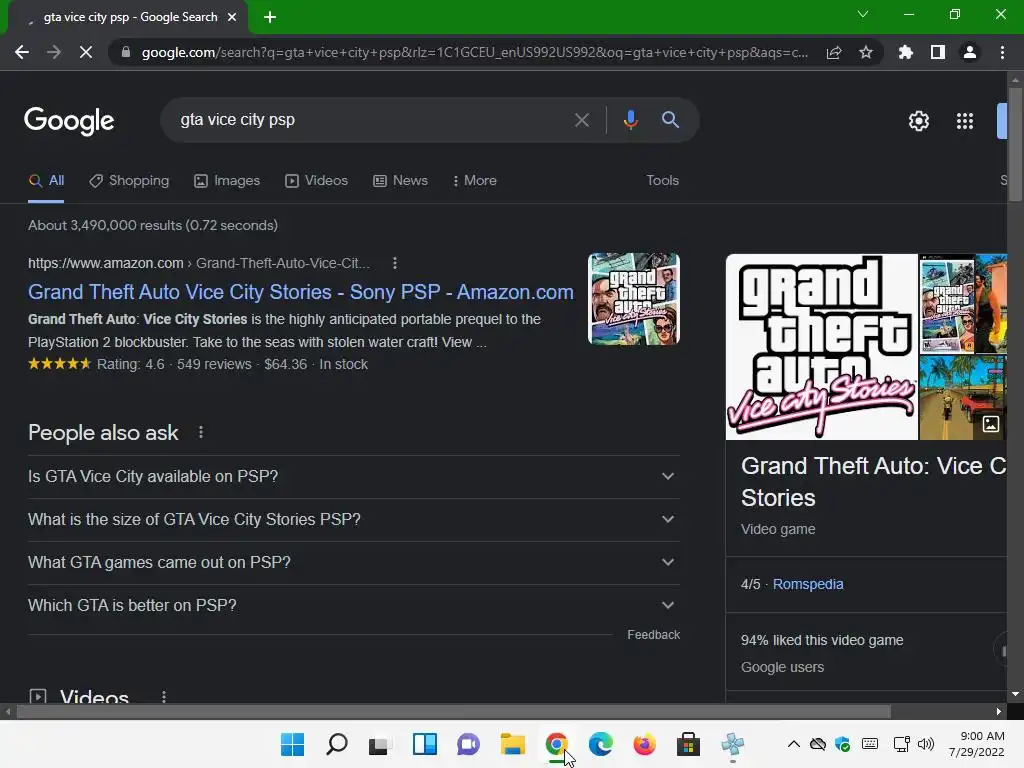This screenshot has height=768, width=1024.
Task: Open options for the Amazon result
Action: (394, 263)
